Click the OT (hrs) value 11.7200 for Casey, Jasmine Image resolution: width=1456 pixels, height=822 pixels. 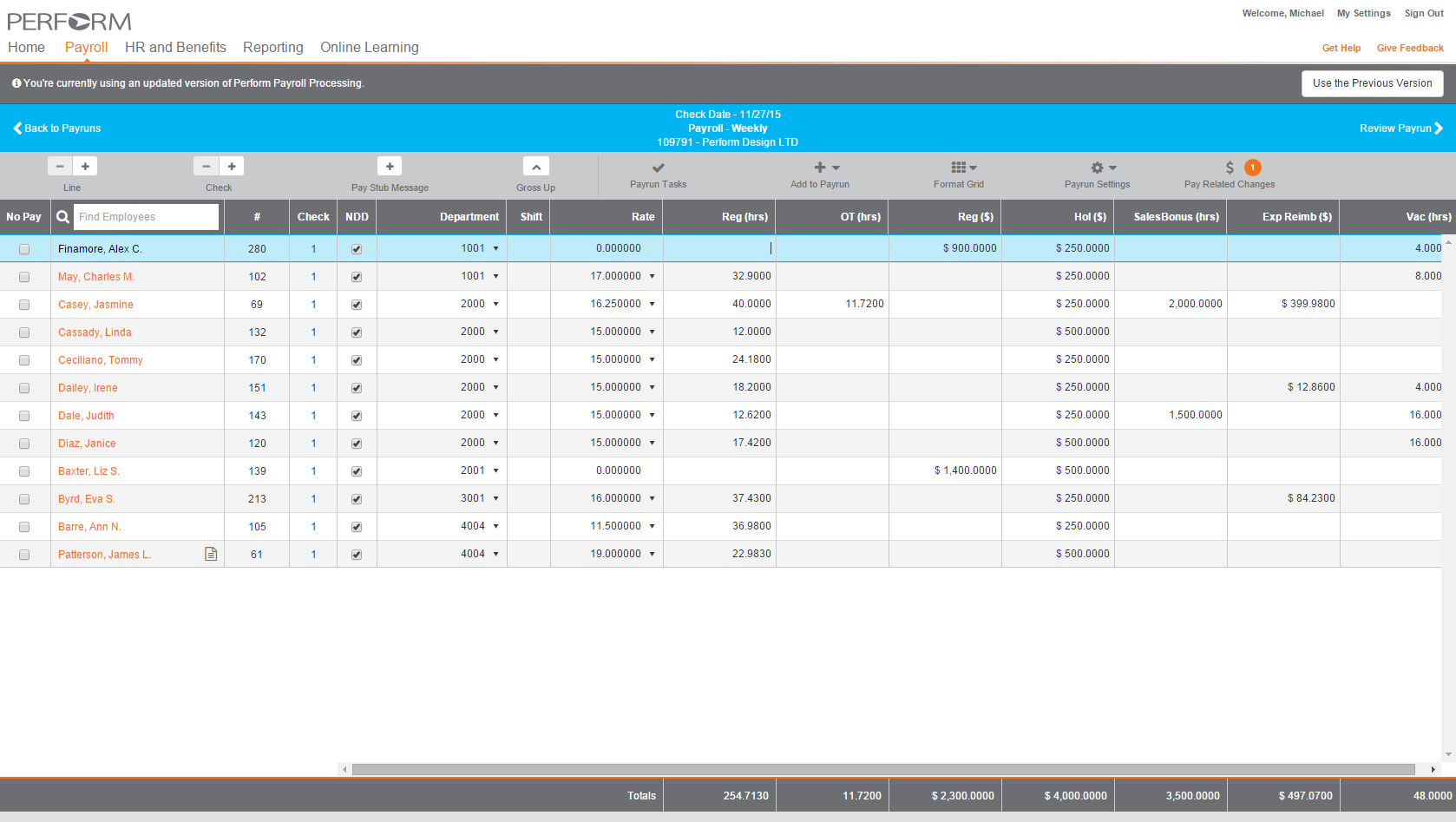(864, 304)
